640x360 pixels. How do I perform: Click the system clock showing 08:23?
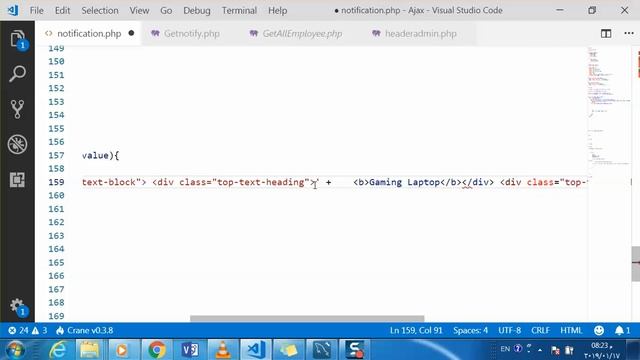601,350
